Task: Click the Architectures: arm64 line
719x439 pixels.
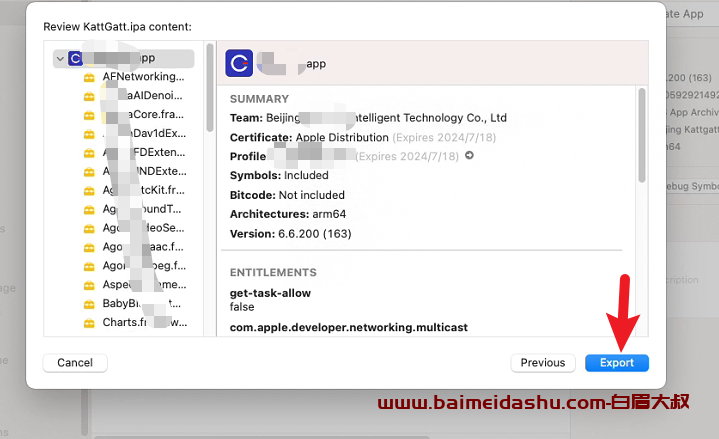Action: point(288,214)
